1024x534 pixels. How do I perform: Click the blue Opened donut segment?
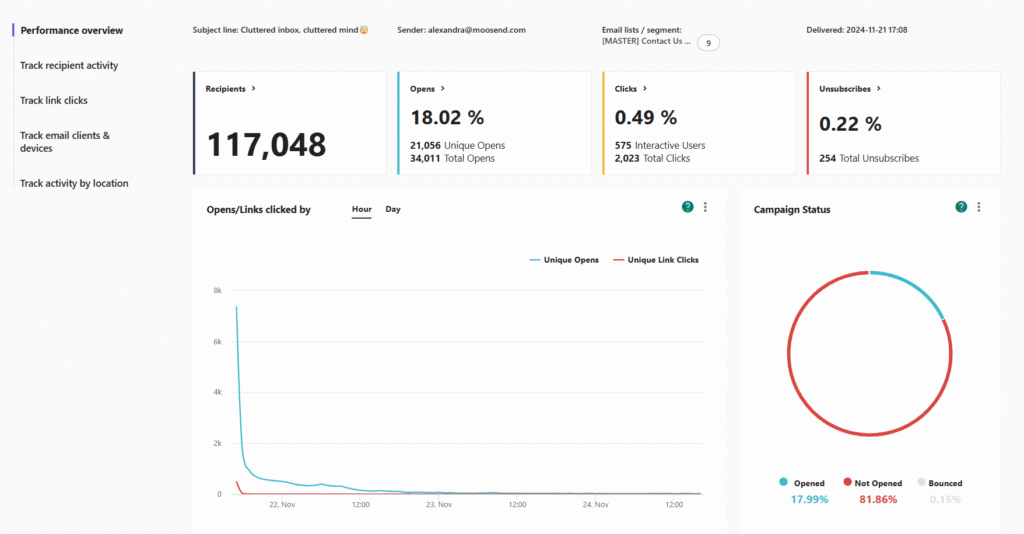click(916, 287)
